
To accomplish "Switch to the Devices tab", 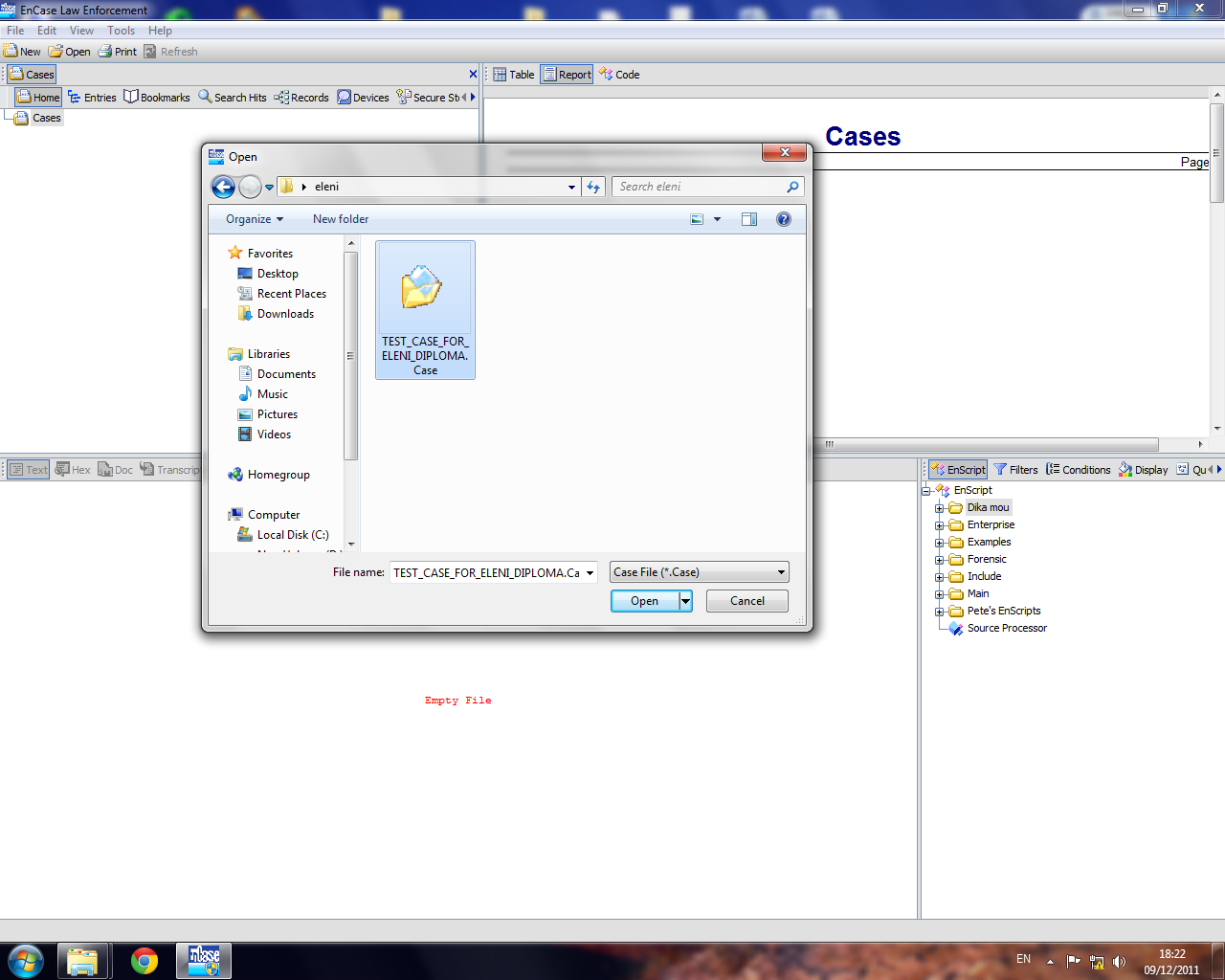I will (363, 98).
